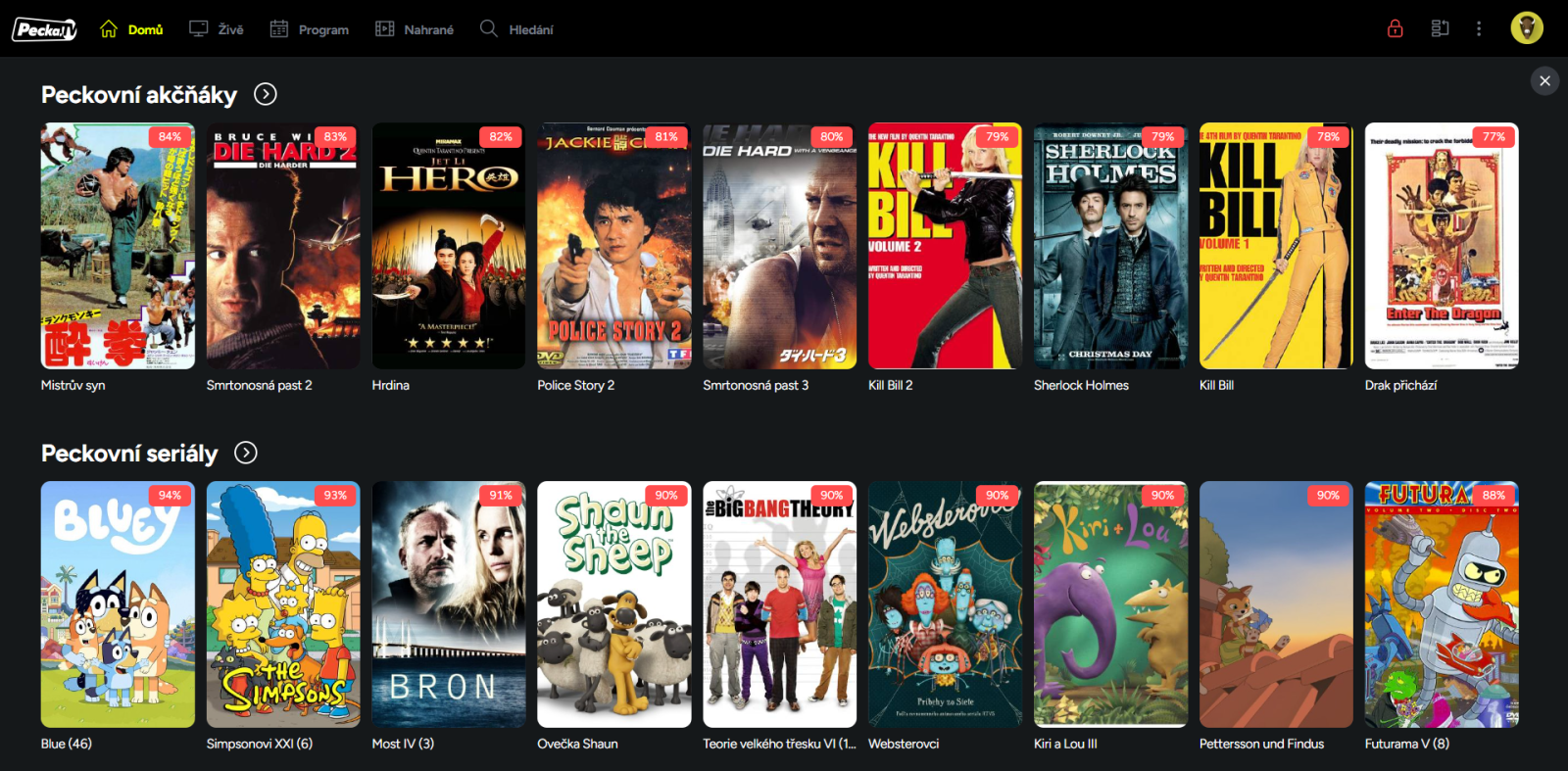Select the Kill Bill volume 1 poster
This screenshot has width=1568, height=771.
tap(1276, 246)
